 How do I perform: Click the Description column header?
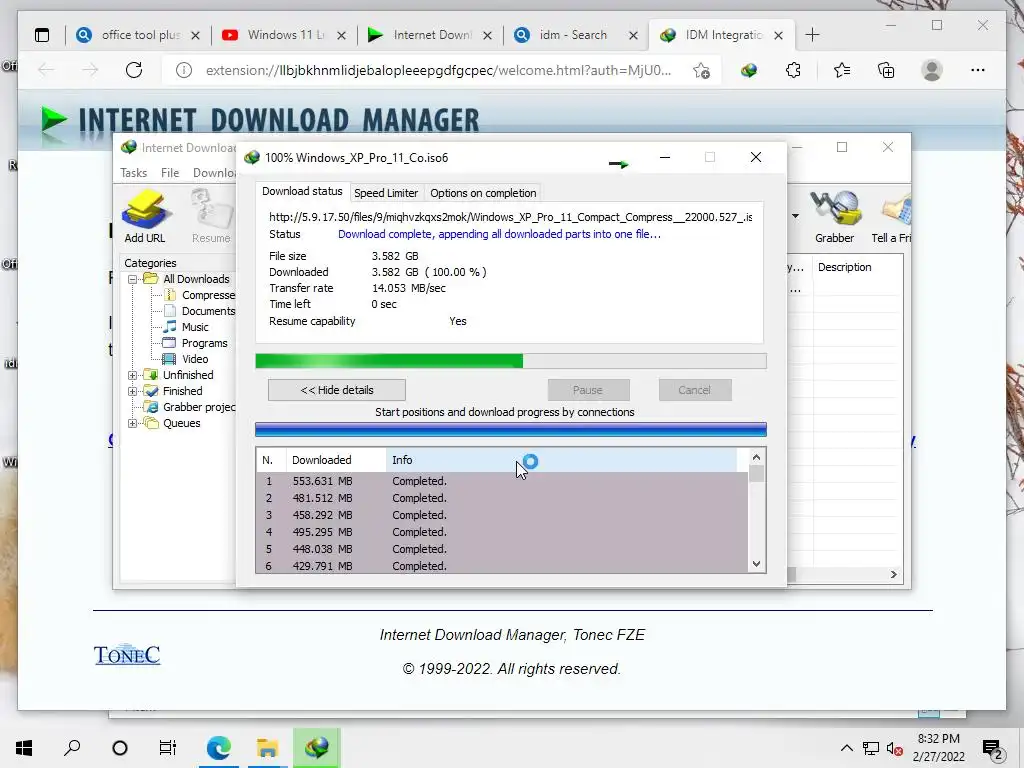(x=857, y=267)
